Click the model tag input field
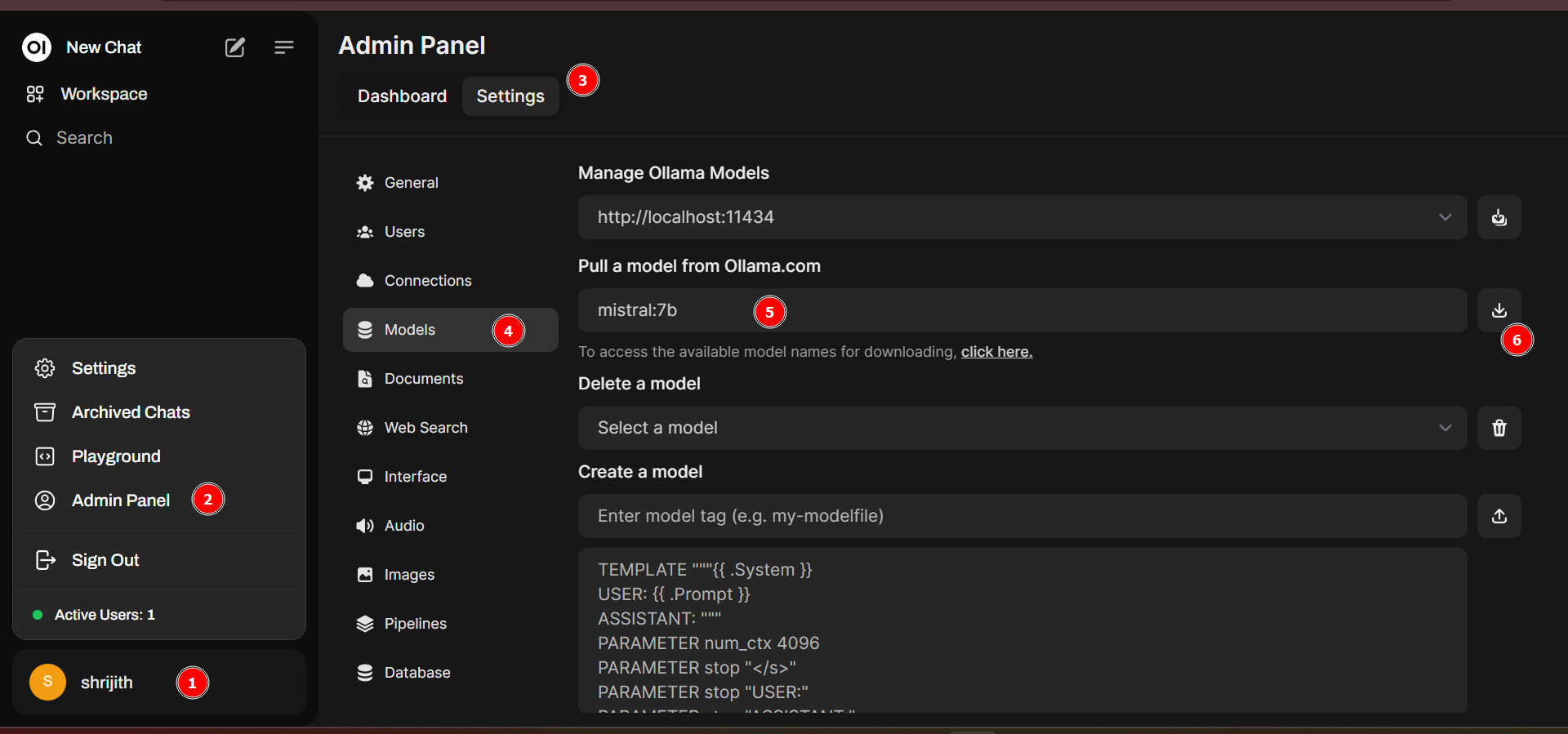Image resolution: width=1568 pixels, height=734 pixels. pos(1021,516)
